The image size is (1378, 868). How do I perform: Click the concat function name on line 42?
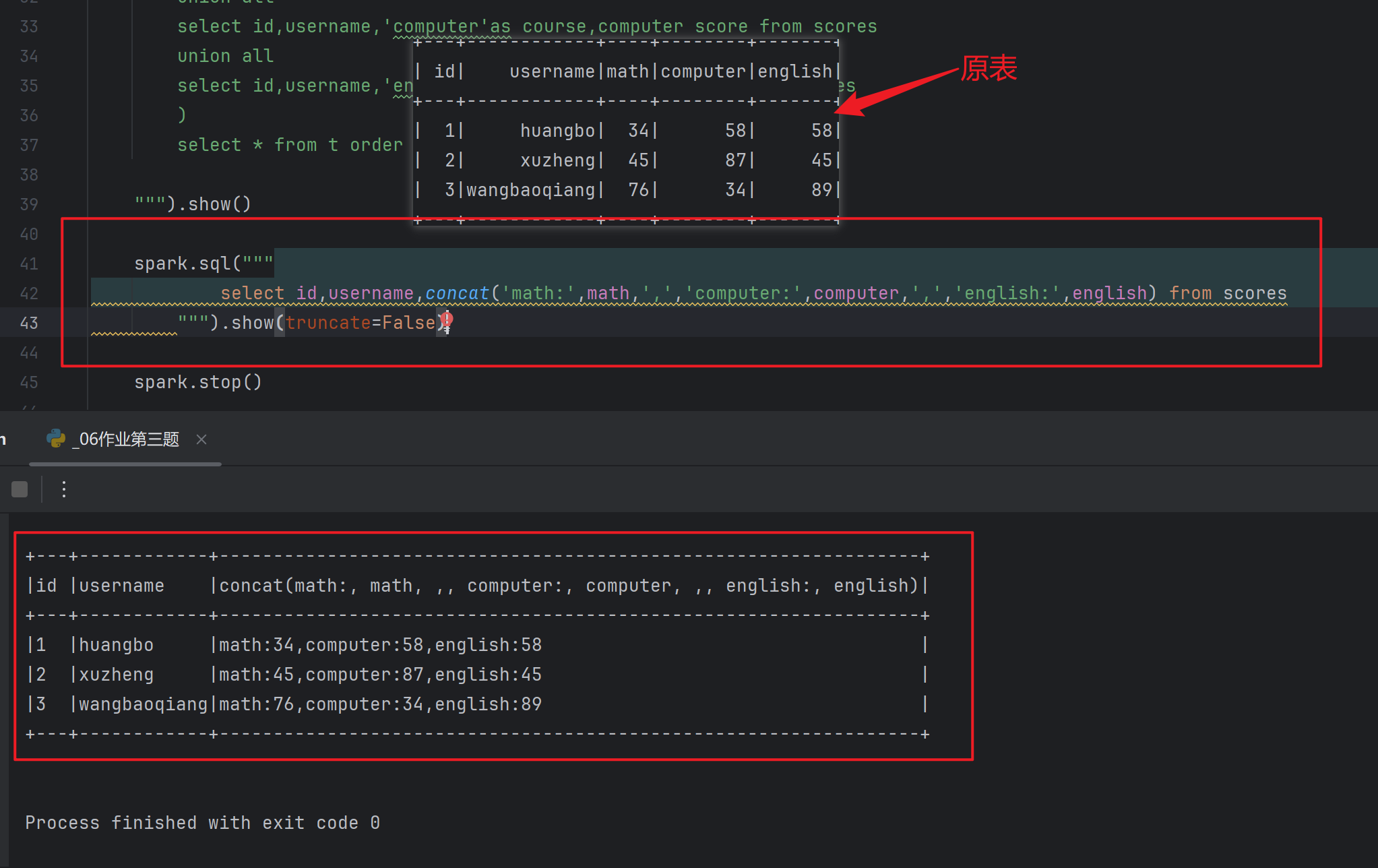(x=457, y=293)
